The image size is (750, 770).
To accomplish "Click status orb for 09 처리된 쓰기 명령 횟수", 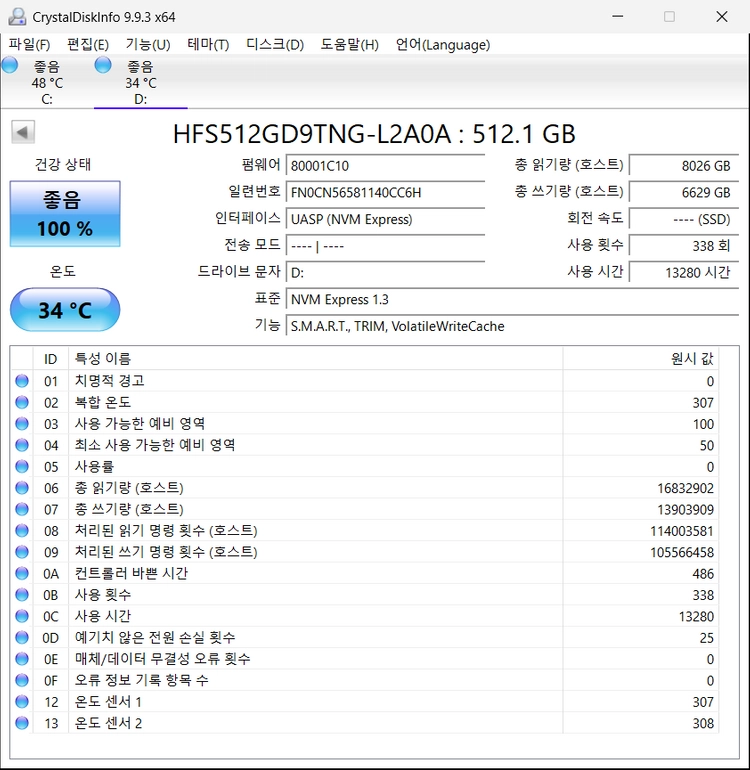I will point(22,552).
